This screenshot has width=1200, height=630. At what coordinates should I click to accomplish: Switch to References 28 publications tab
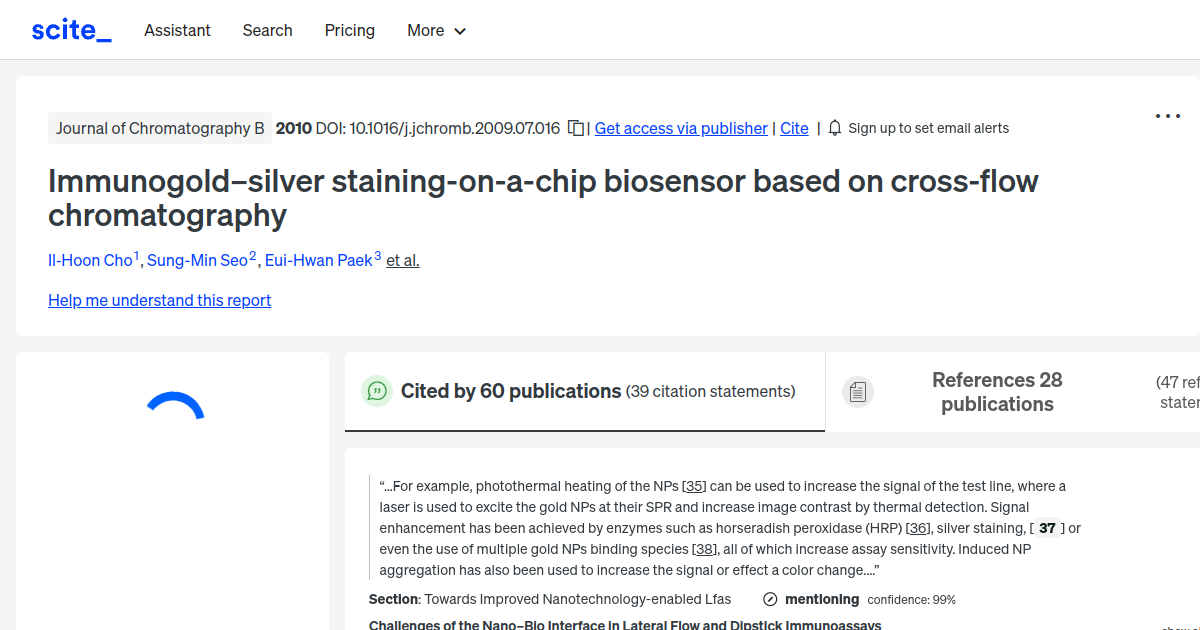tap(996, 392)
